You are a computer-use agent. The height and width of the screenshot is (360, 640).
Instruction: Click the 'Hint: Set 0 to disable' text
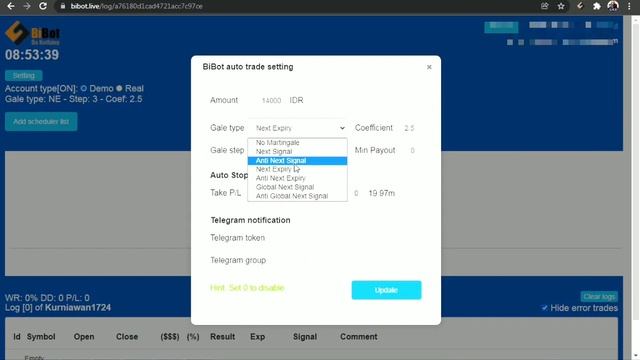tap(247, 288)
